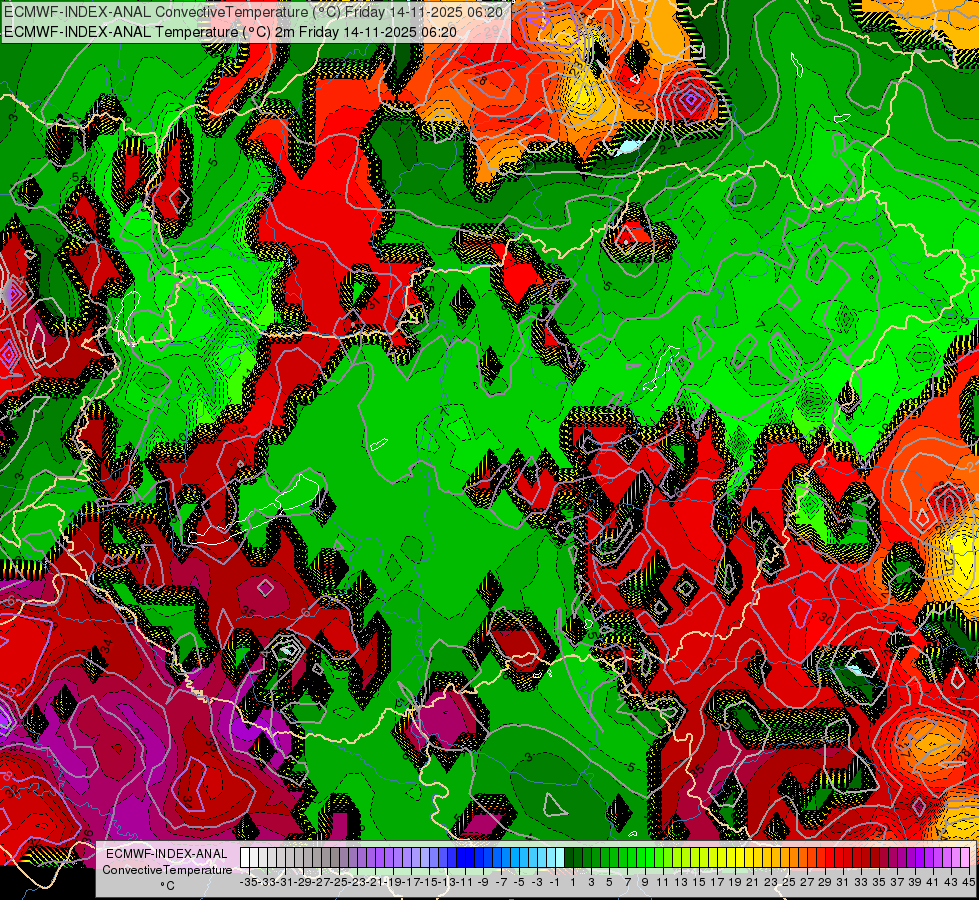This screenshot has height=900, width=979.
Task: Click the 17 tick label on the legend
Action: [717, 882]
